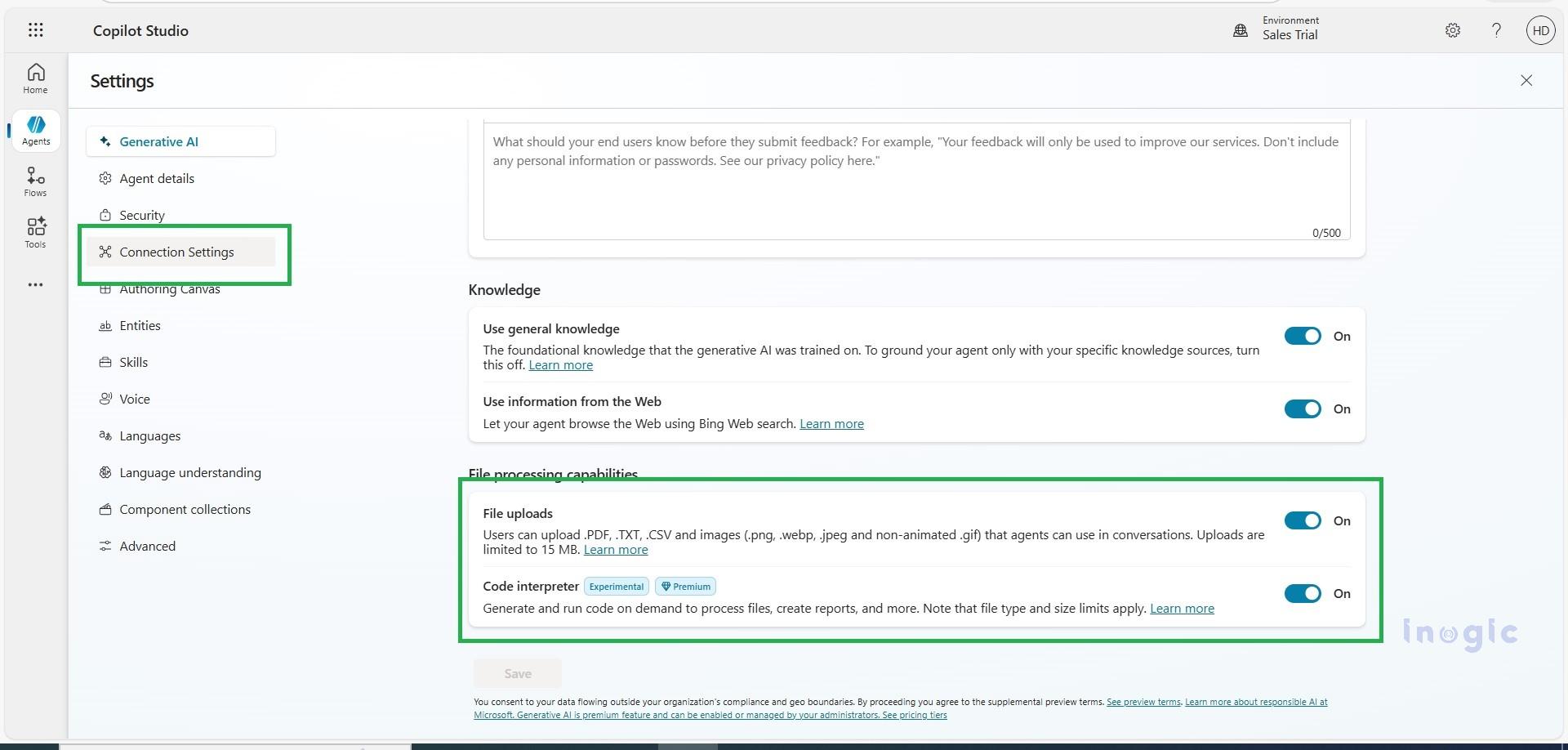Image resolution: width=1568 pixels, height=750 pixels.
Task: Open the HD profile avatar
Action: (x=1540, y=29)
